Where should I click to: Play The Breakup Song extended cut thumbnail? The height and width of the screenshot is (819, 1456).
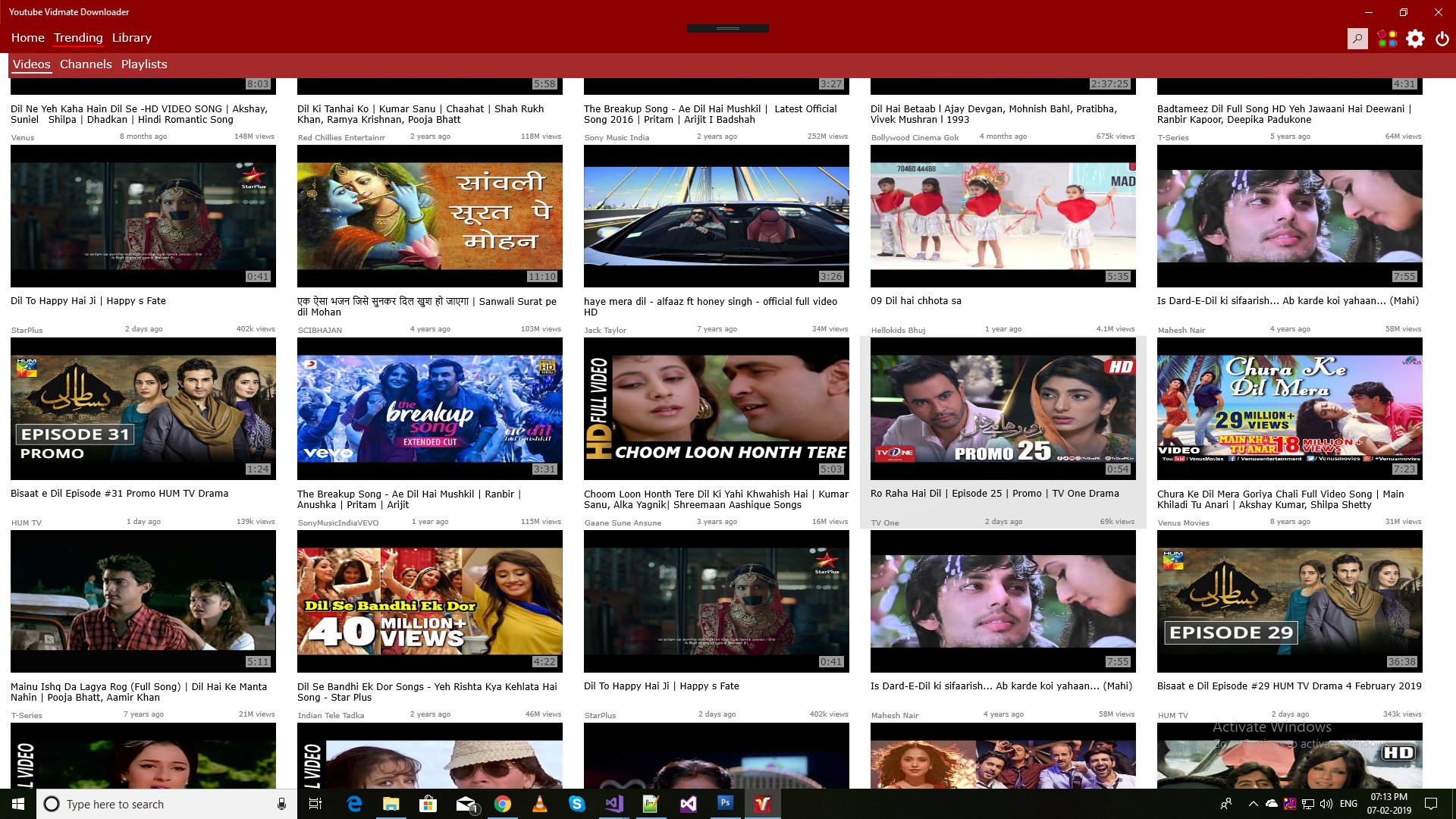tap(429, 409)
